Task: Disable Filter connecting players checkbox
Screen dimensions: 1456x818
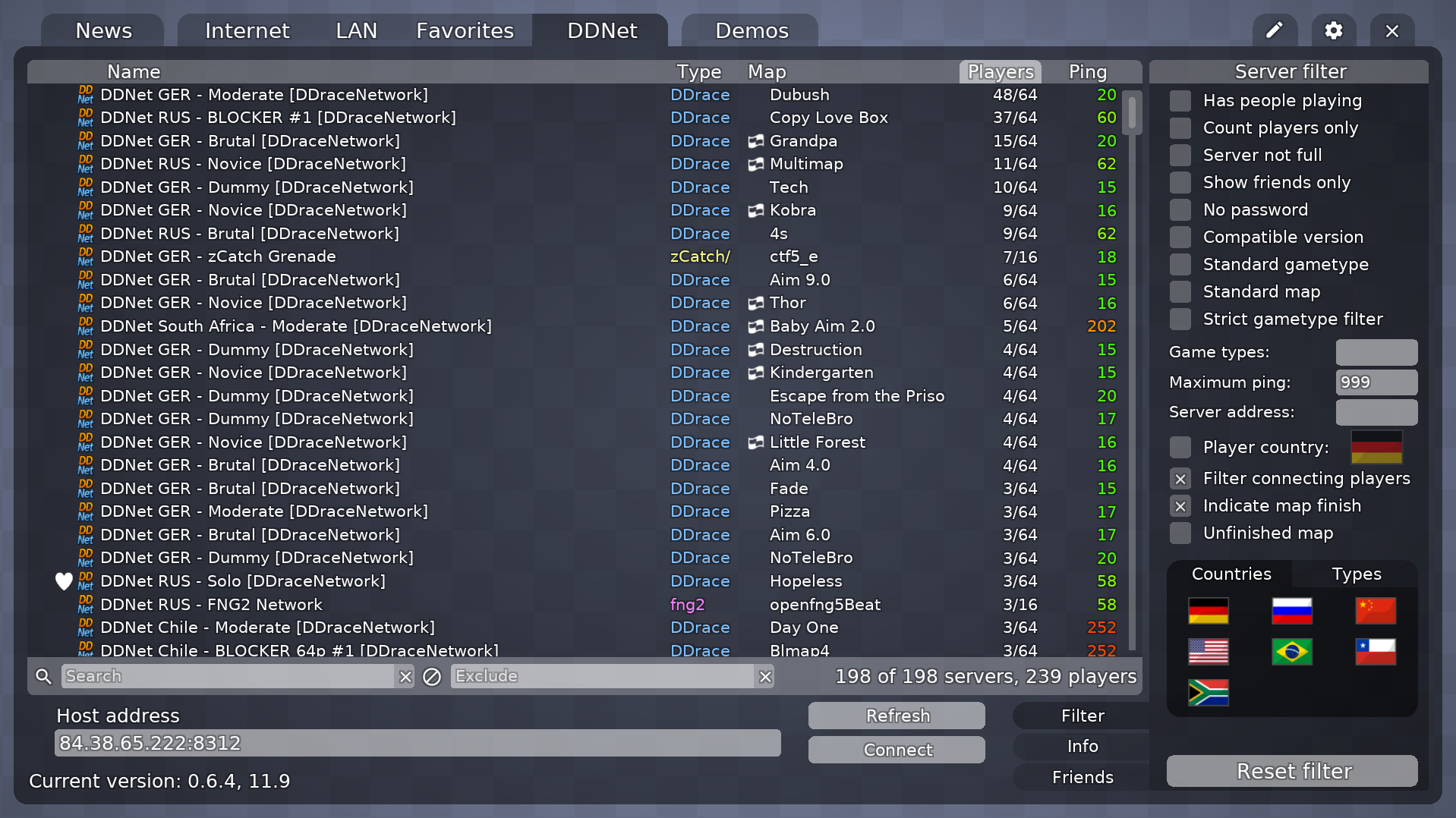Action: (x=1180, y=479)
